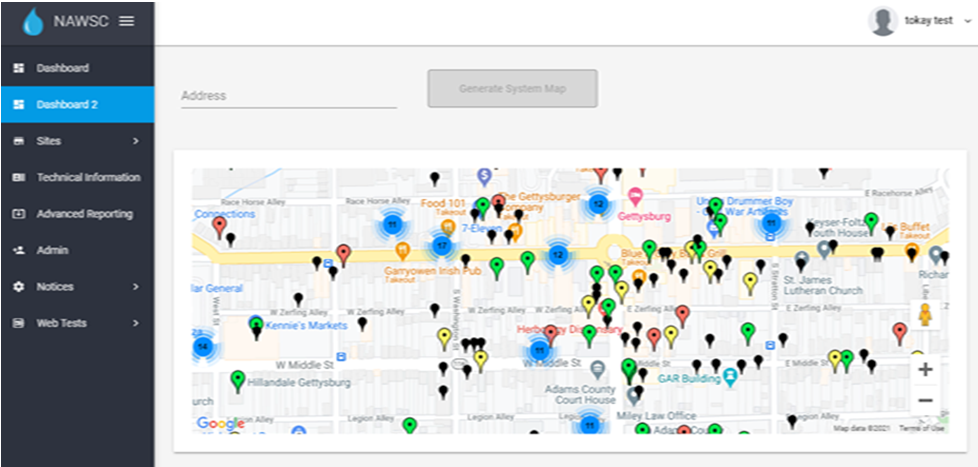
Task: Open the Google logo link on map
Action: [x=220, y=424]
